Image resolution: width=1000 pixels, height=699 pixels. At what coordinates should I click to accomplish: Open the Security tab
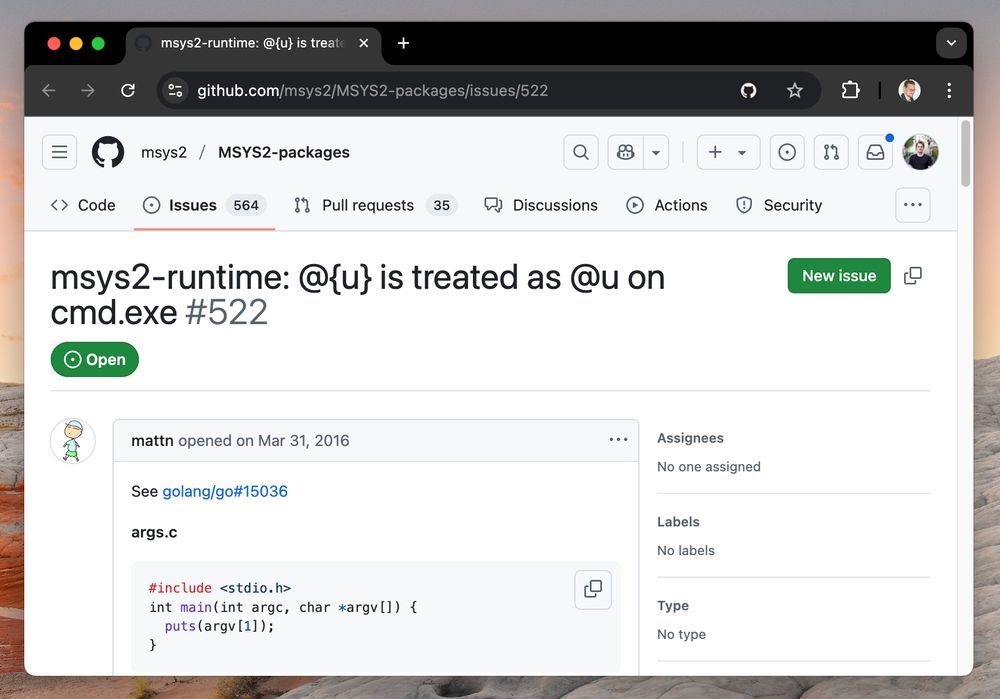click(779, 205)
